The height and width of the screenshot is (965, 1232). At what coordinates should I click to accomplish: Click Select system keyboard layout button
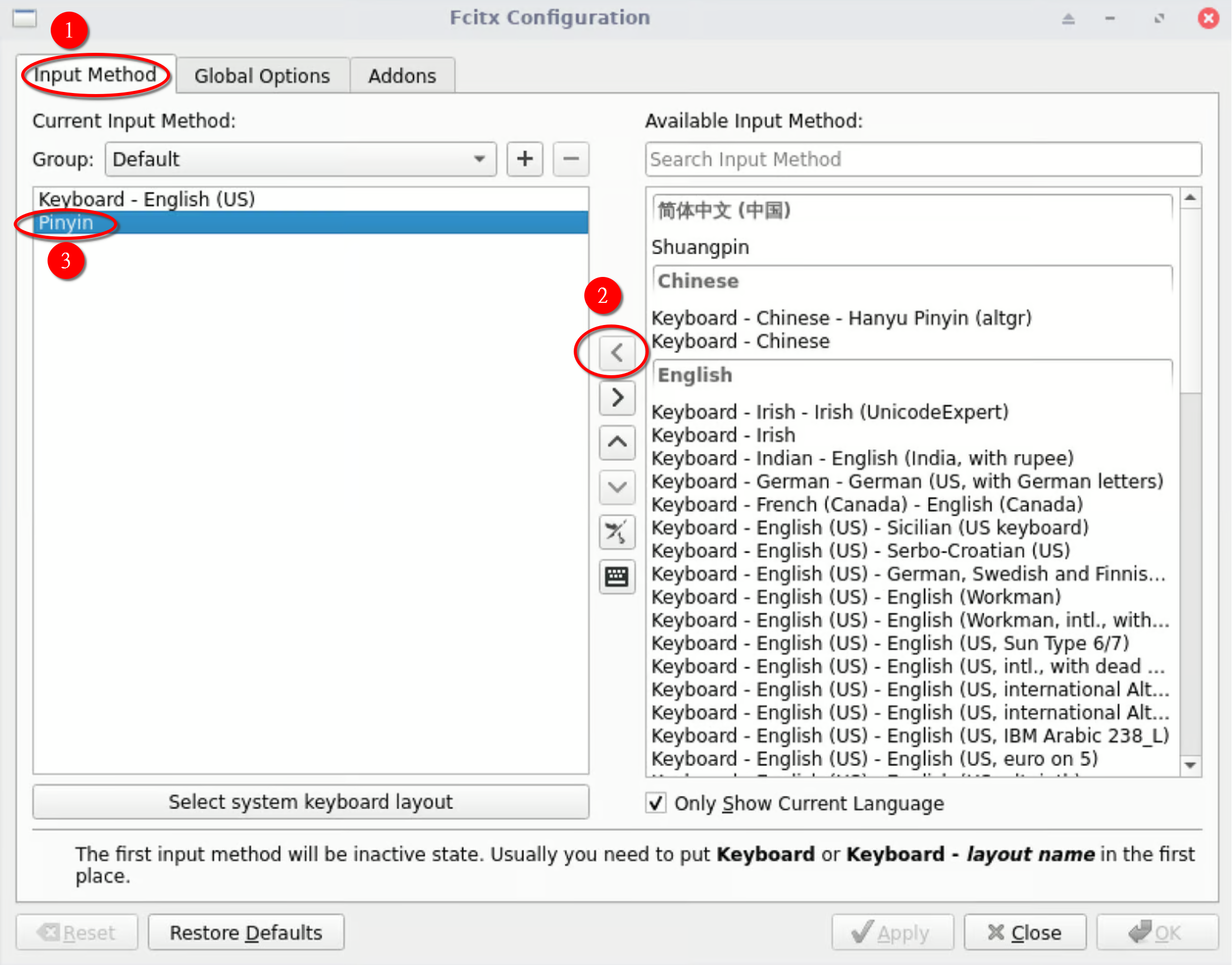click(x=311, y=802)
